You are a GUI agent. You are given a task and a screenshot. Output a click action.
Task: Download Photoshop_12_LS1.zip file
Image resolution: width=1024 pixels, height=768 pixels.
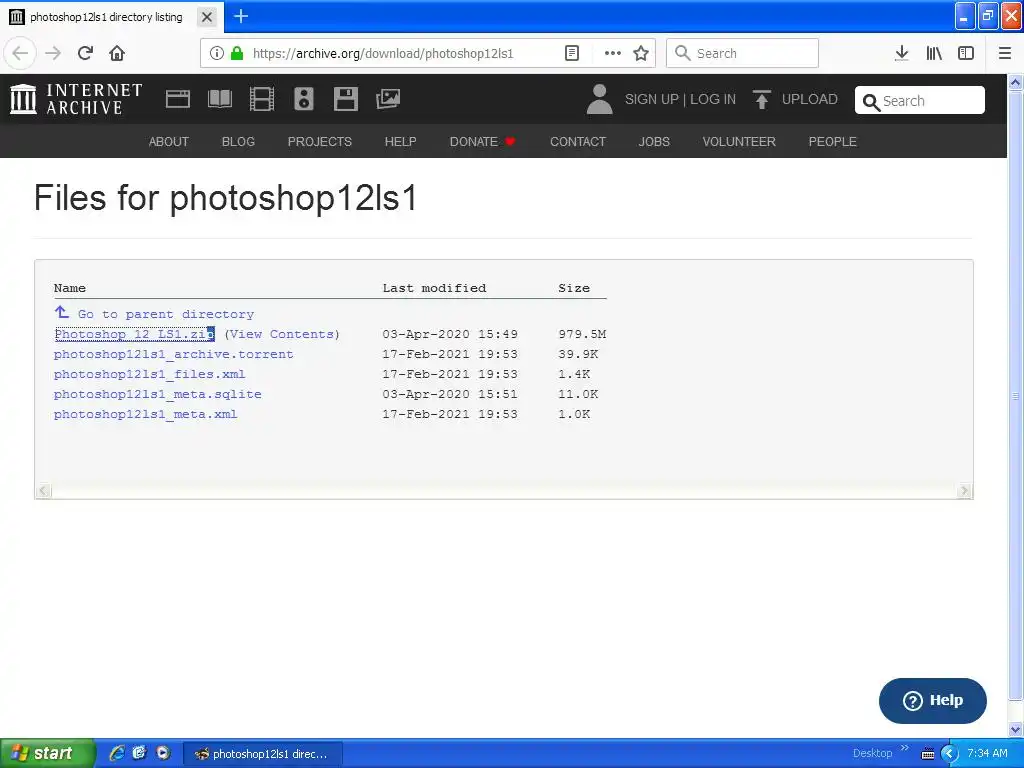click(x=135, y=334)
